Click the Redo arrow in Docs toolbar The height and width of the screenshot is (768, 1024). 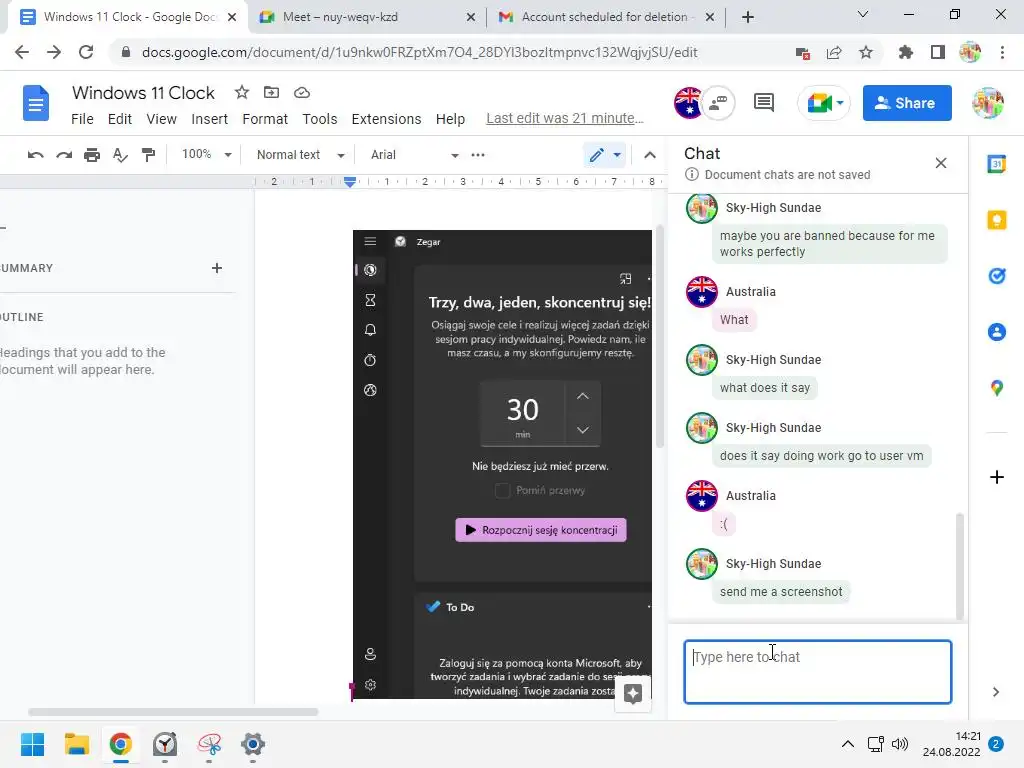[x=64, y=155]
